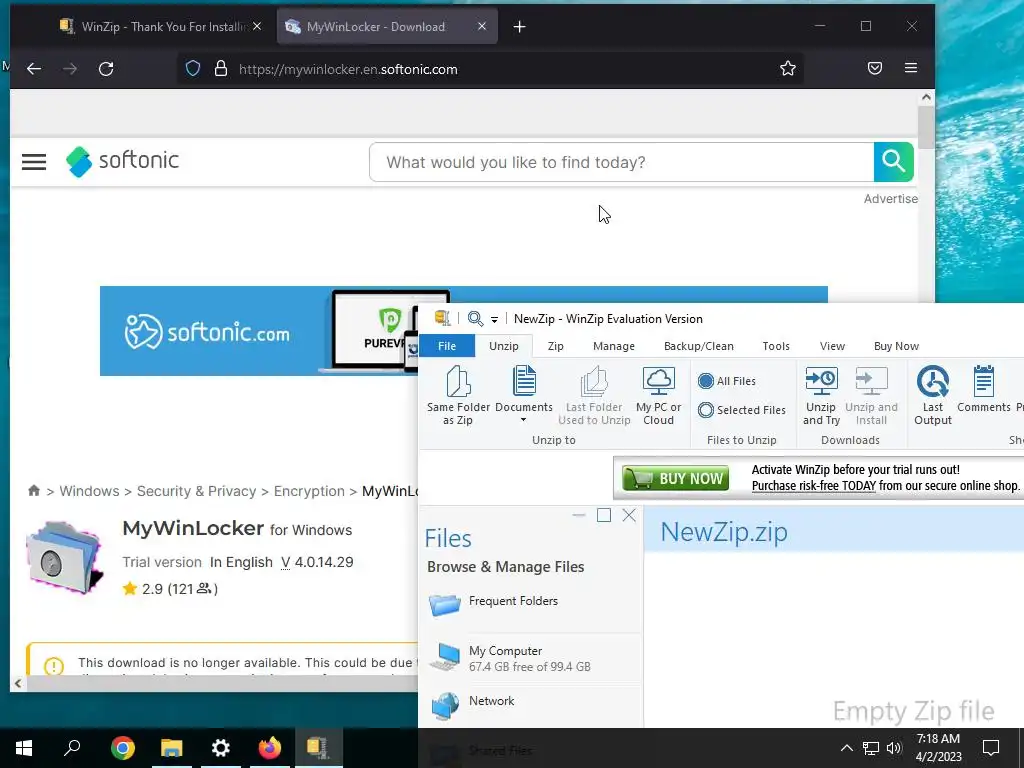The image size is (1024, 768).
Task: Close the Files pane
Action: pos(629,515)
